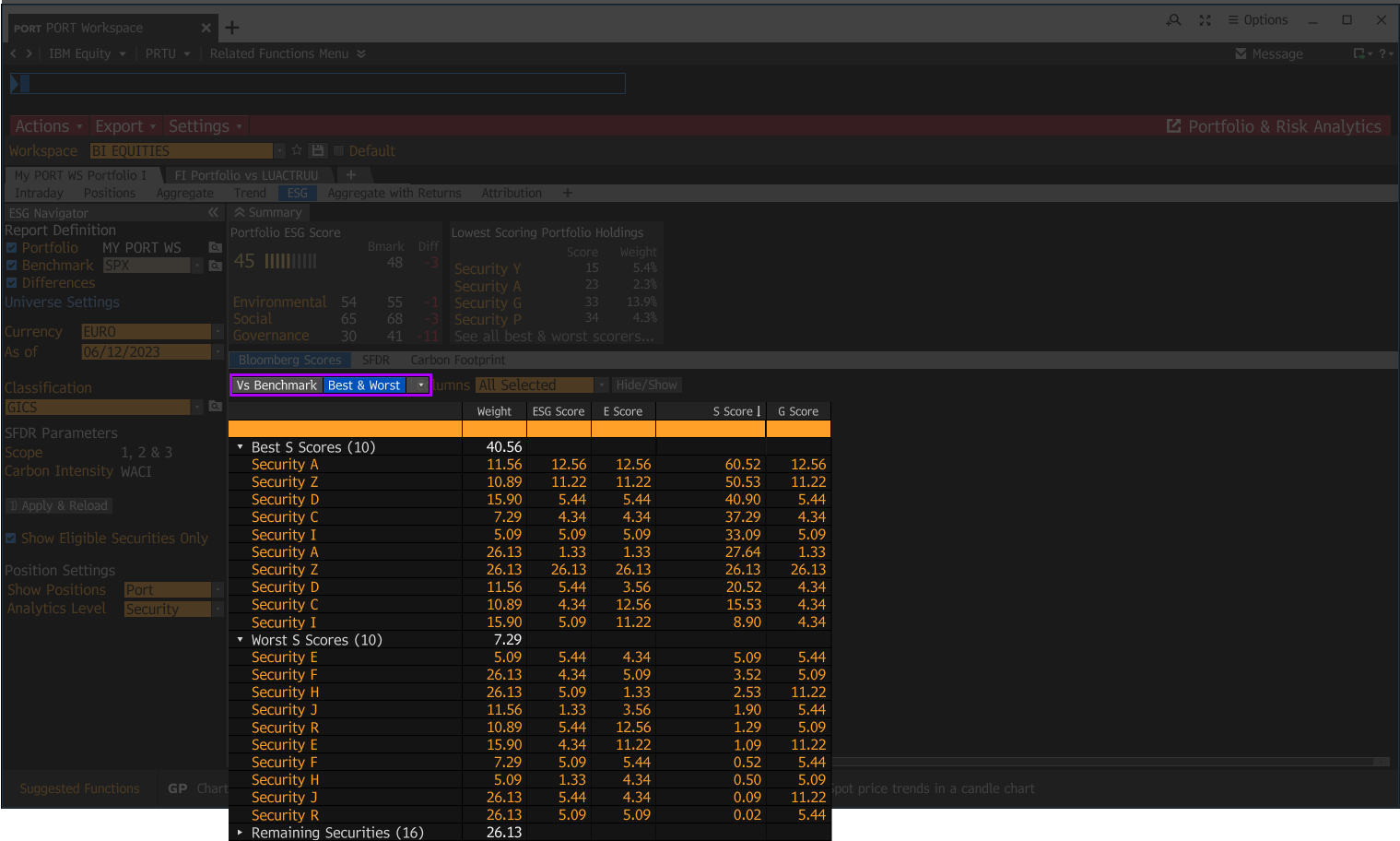Open the Actions menu
The height and width of the screenshot is (841, 1400).
pos(49,126)
